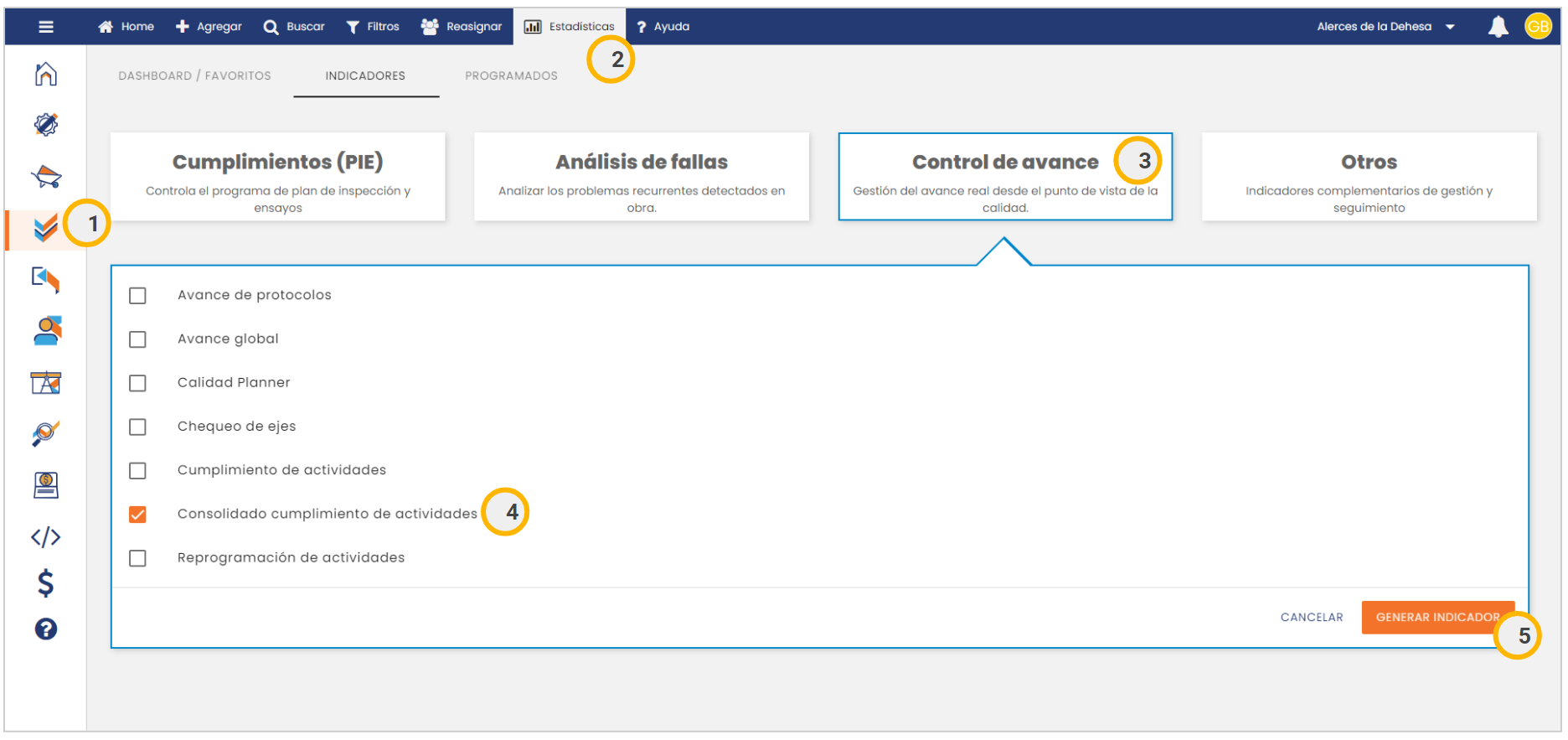Click the Generar Indicador button

tap(1436, 618)
